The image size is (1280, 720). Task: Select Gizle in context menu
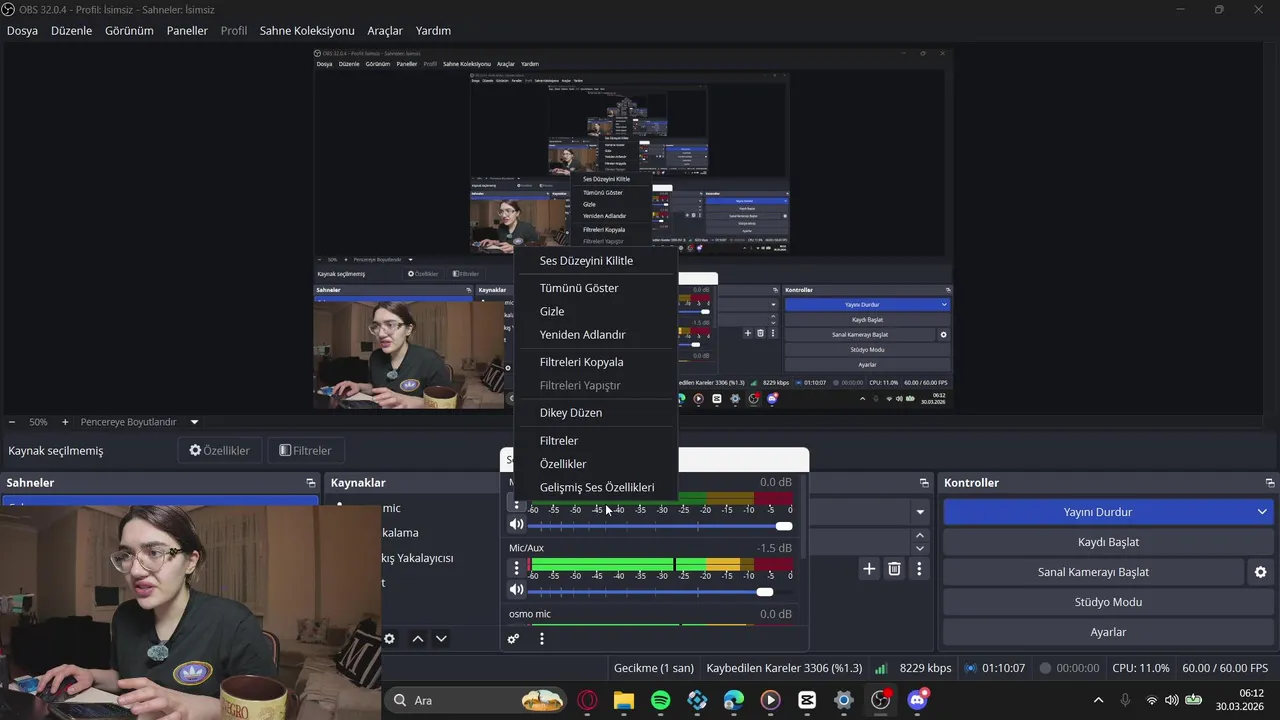click(x=552, y=312)
